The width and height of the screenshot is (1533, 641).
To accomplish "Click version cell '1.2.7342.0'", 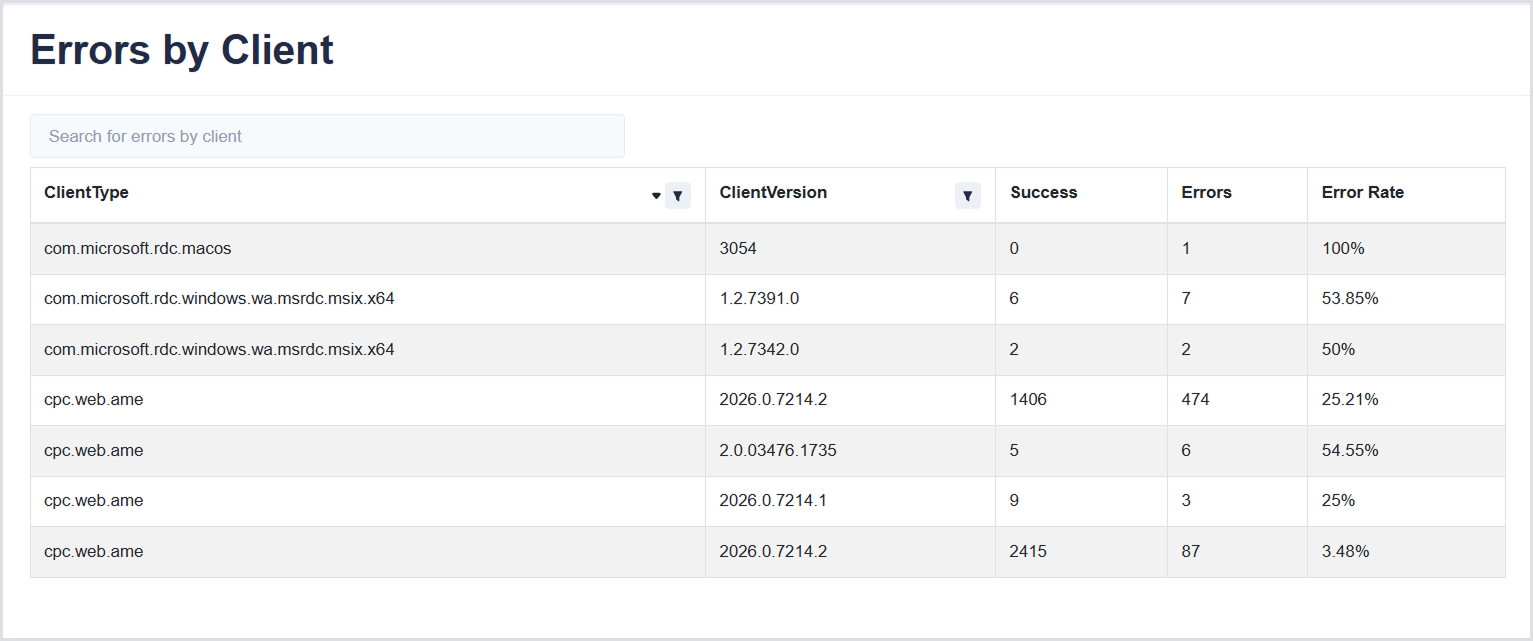I will click(850, 350).
